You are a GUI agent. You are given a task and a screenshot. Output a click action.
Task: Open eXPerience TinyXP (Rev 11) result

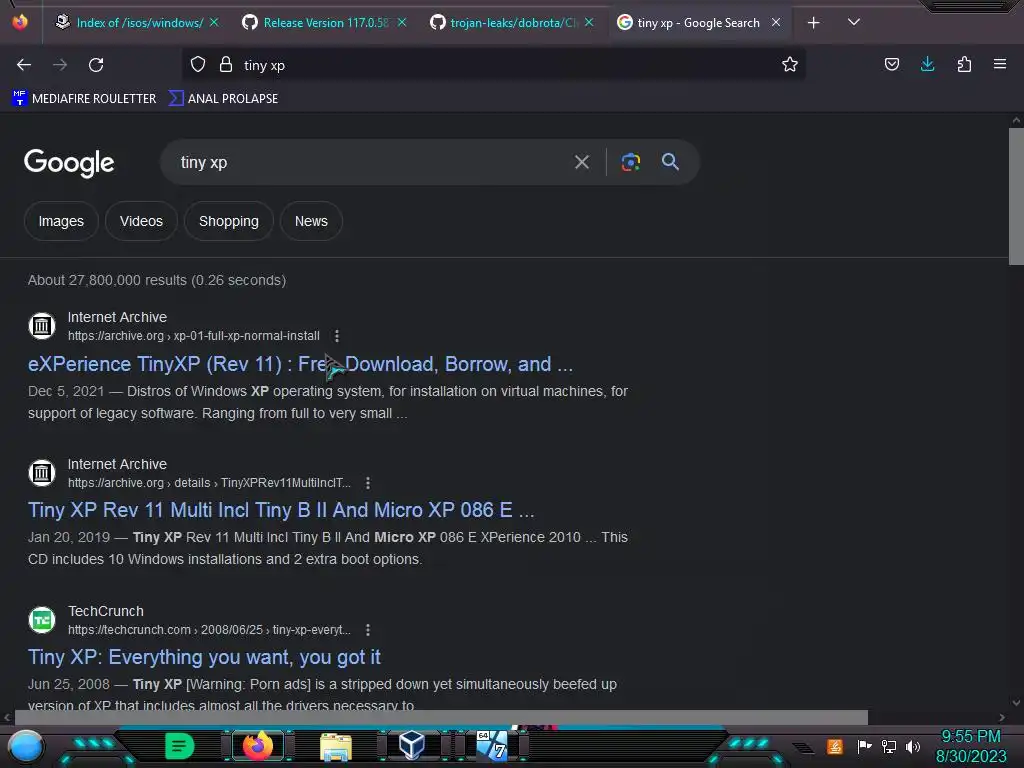point(300,364)
